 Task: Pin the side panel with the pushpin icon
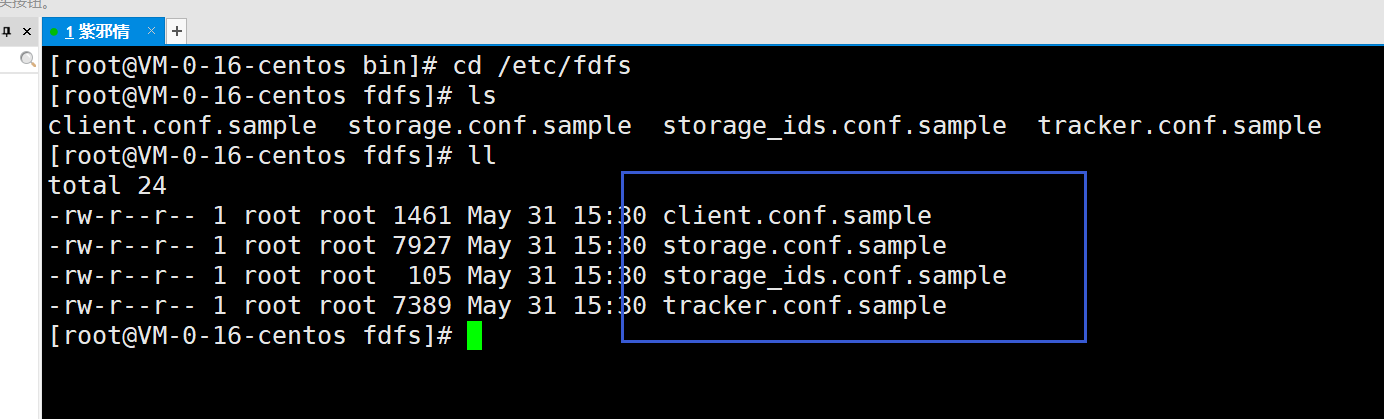(x=7, y=32)
